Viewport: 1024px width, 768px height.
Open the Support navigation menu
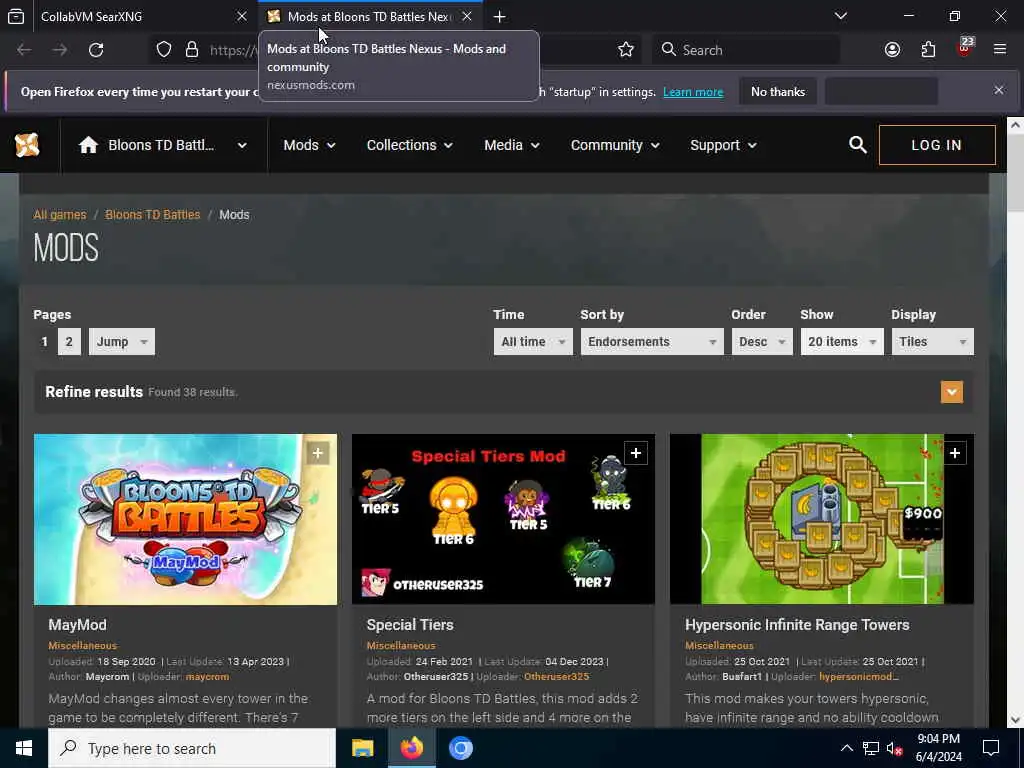(723, 145)
